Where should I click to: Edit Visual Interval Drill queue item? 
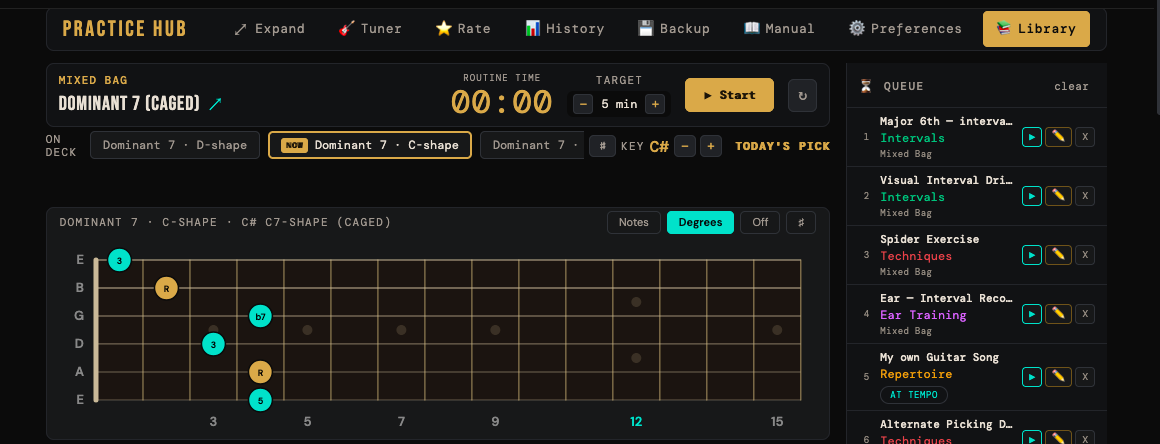pyautogui.click(x=1058, y=196)
